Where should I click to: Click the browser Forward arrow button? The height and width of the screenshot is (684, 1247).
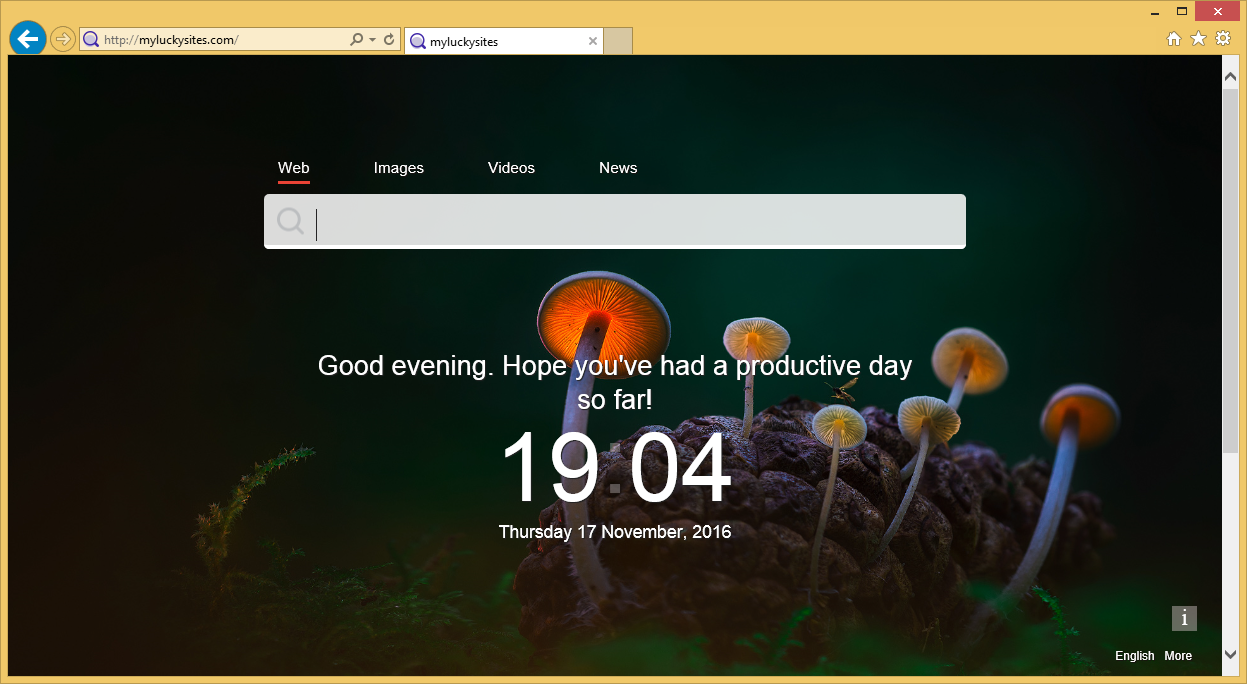click(x=63, y=40)
